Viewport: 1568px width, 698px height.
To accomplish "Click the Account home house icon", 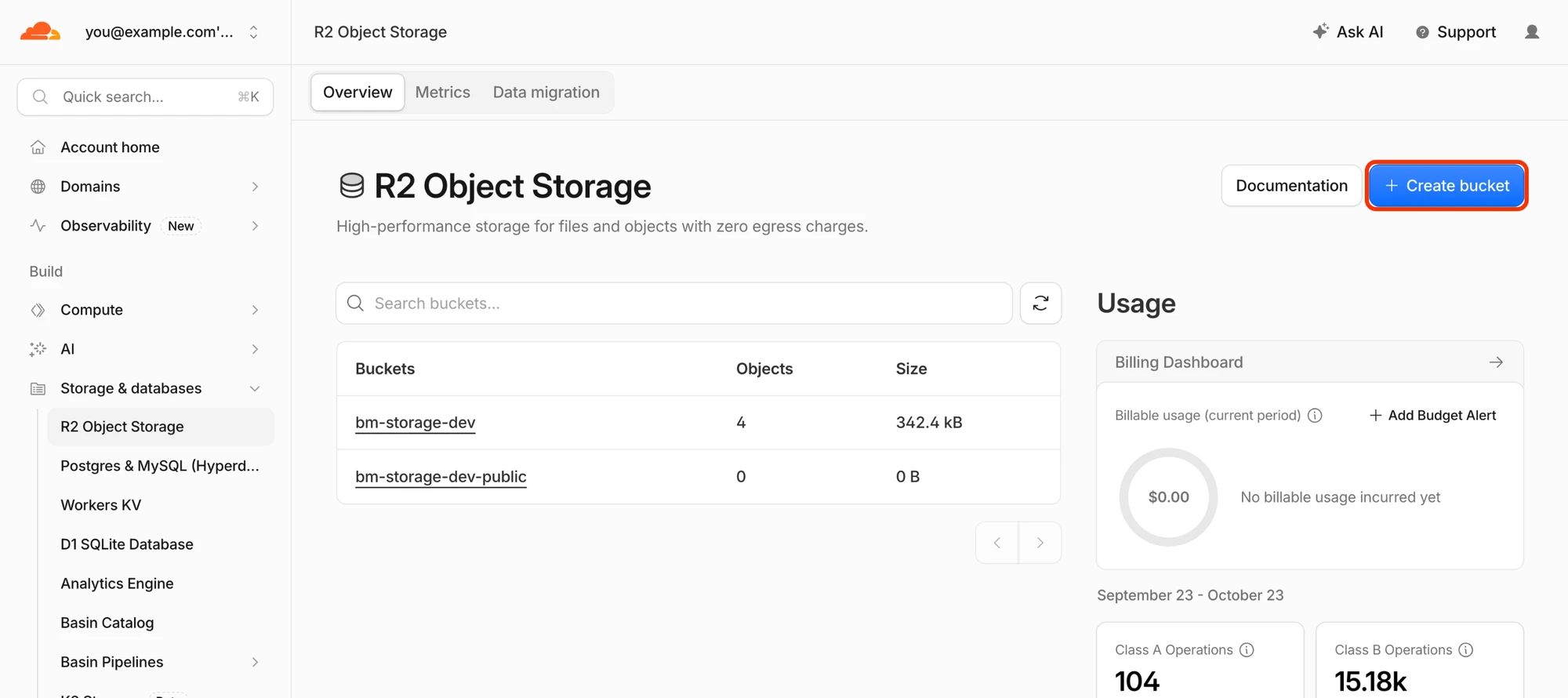I will (x=38, y=147).
